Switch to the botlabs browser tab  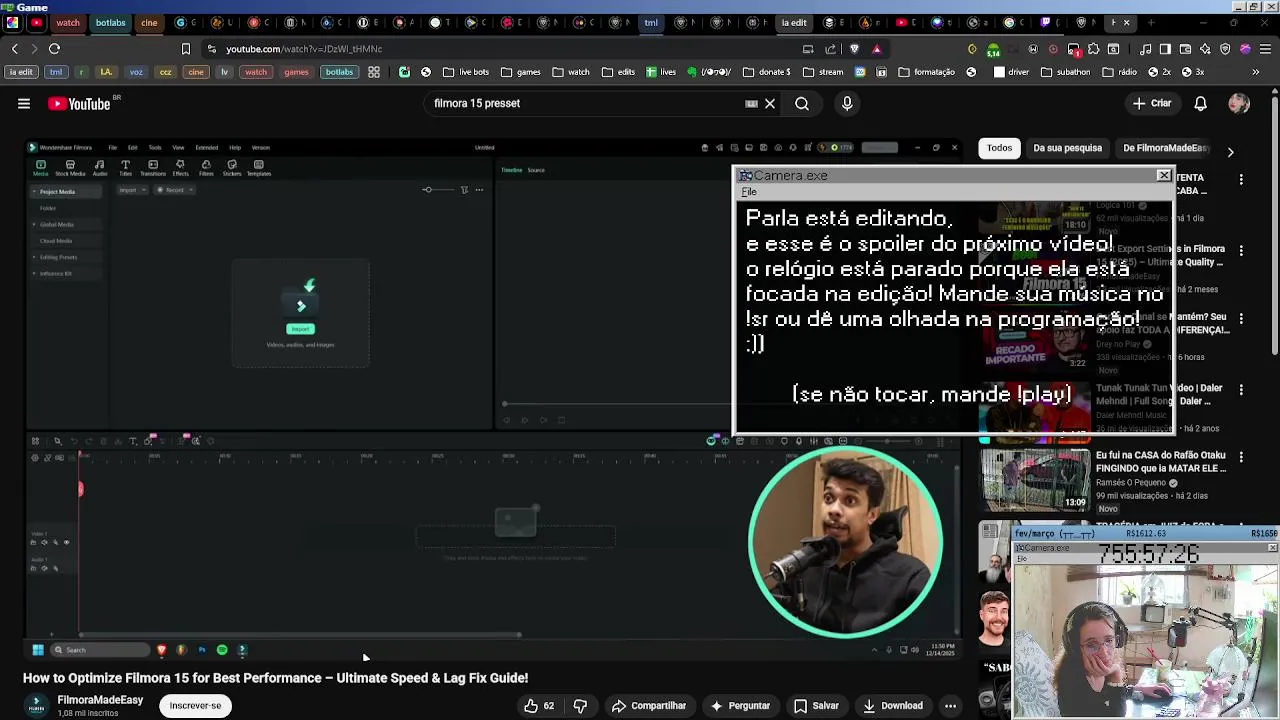pos(110,22)
